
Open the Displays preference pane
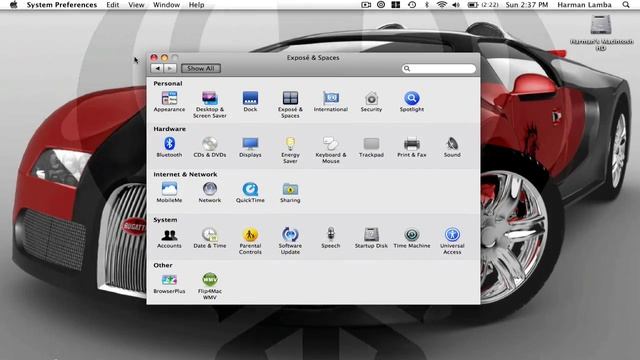(x=250, y=147)
